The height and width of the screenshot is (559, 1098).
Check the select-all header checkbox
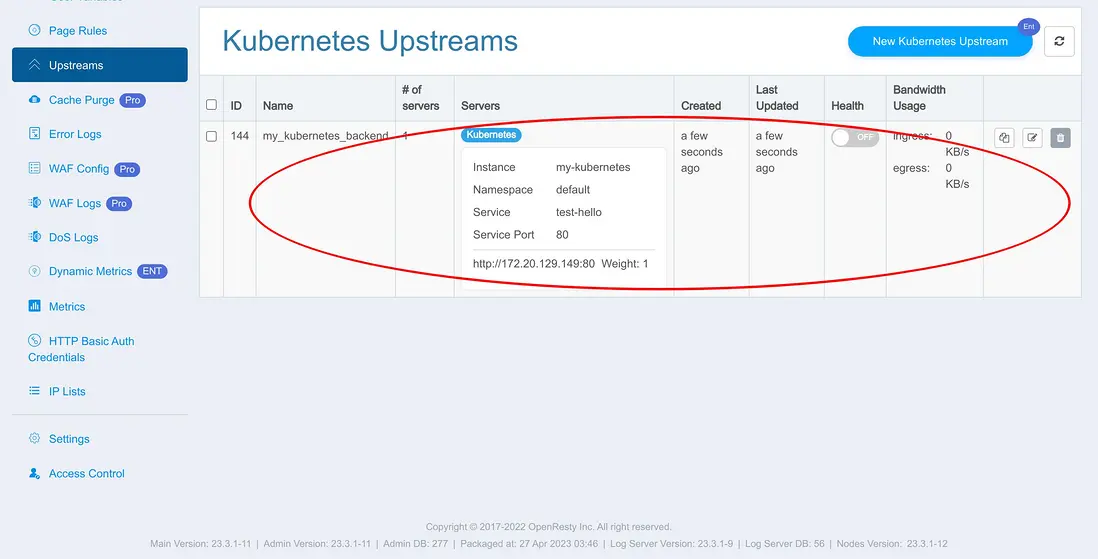coord(211,105)
